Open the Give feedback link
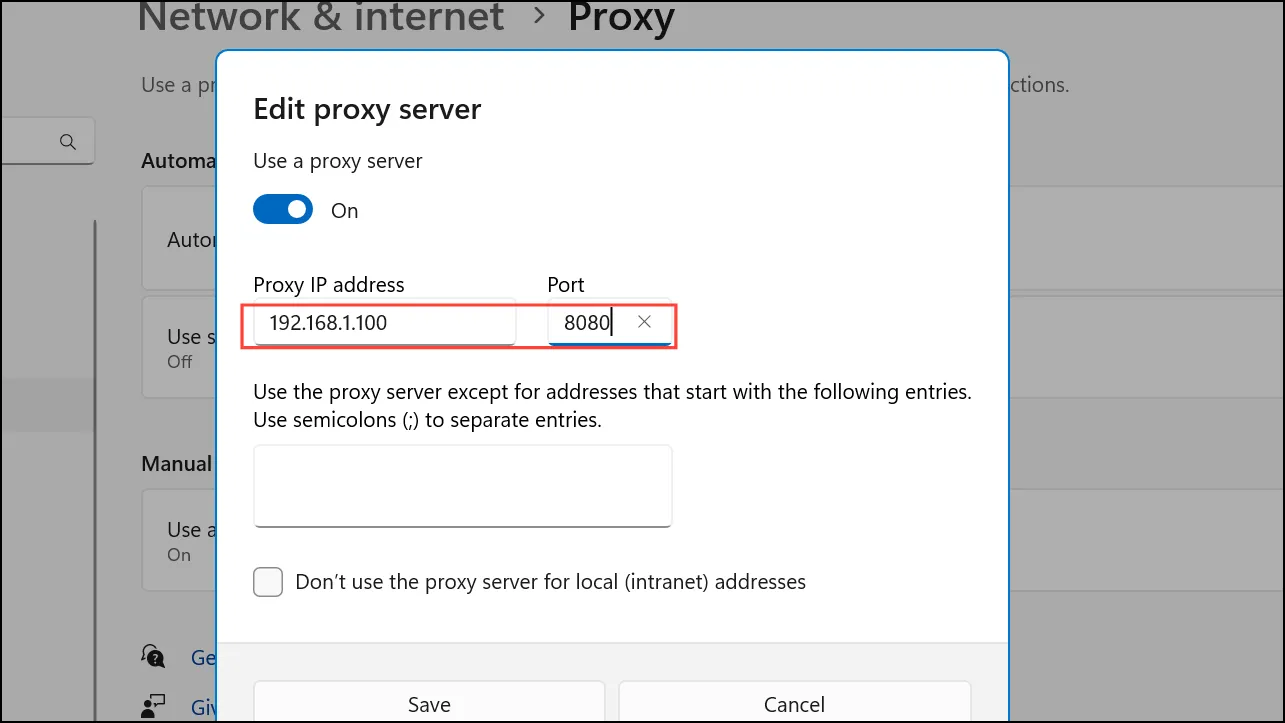The height and width of the screenshot is (723, 1285). [203, 707]
